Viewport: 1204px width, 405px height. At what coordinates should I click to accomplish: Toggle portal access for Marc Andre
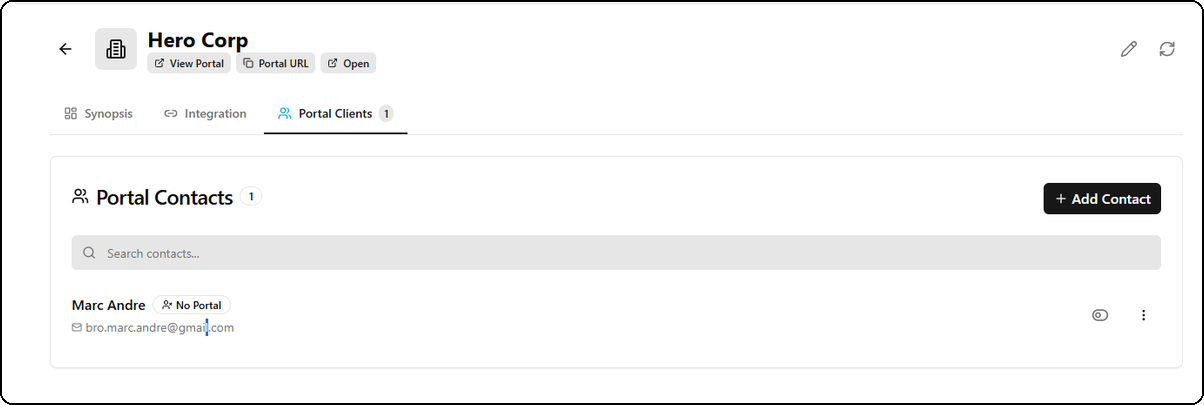[1100, 315]
